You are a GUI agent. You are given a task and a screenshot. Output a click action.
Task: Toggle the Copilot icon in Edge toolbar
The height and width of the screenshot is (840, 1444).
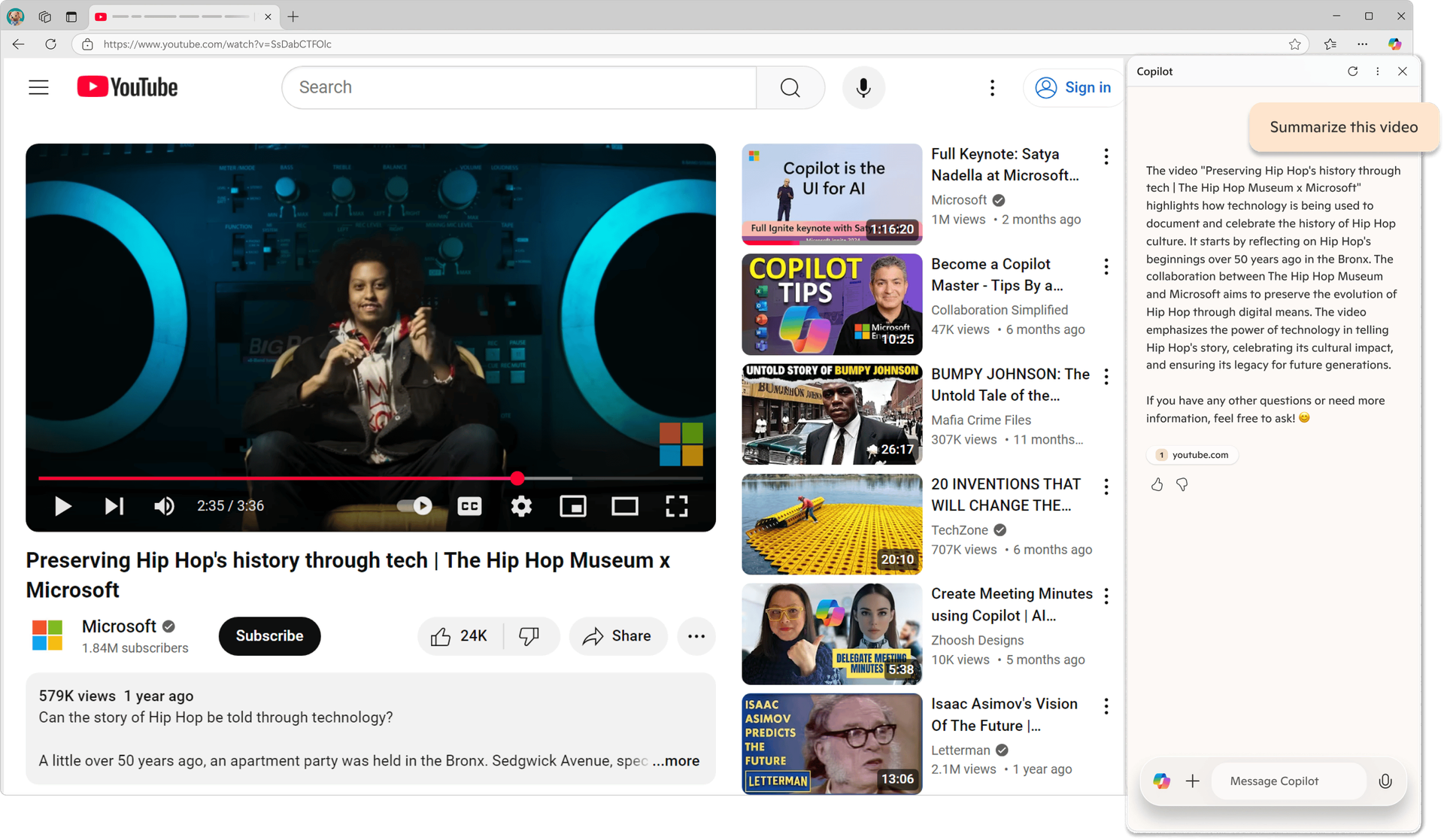1395,44
